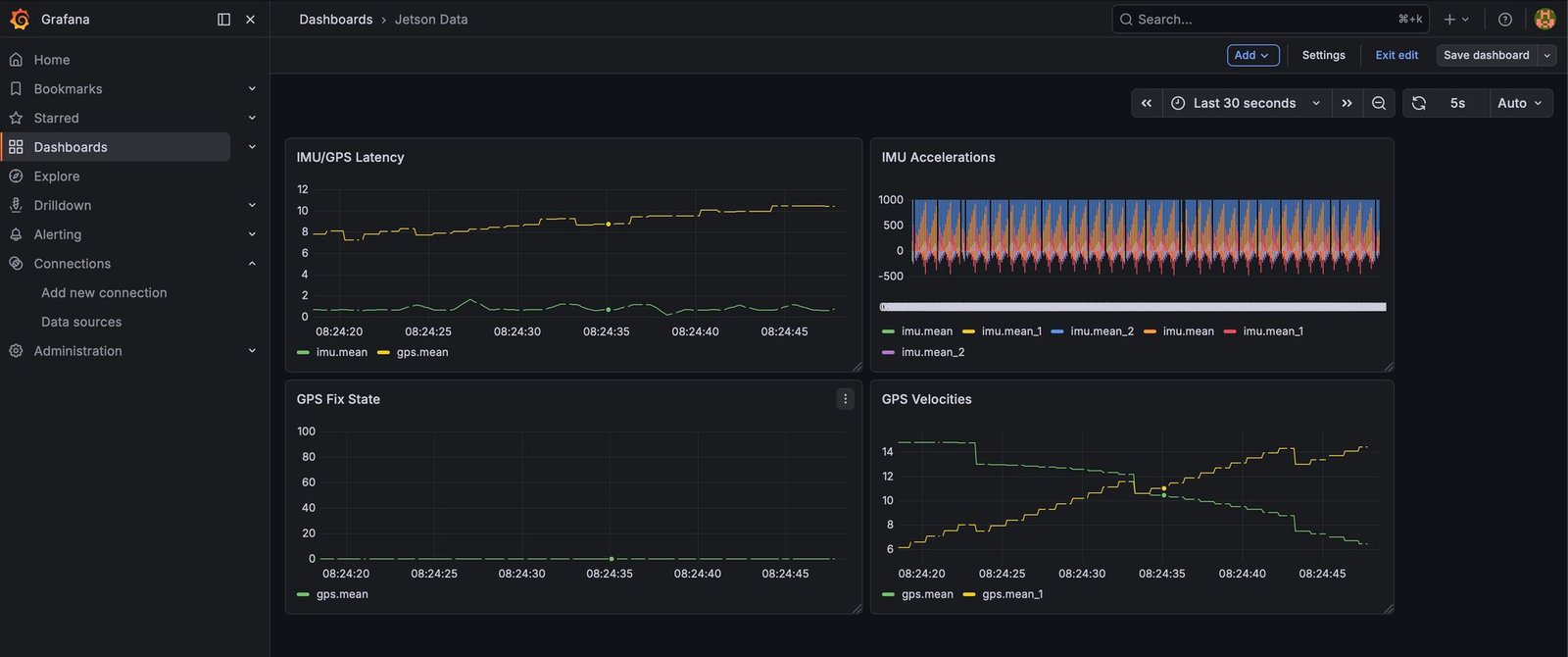Screen dimensions: 1568x657
Task: Open the user profile avatar
Action: point(1544,19)
